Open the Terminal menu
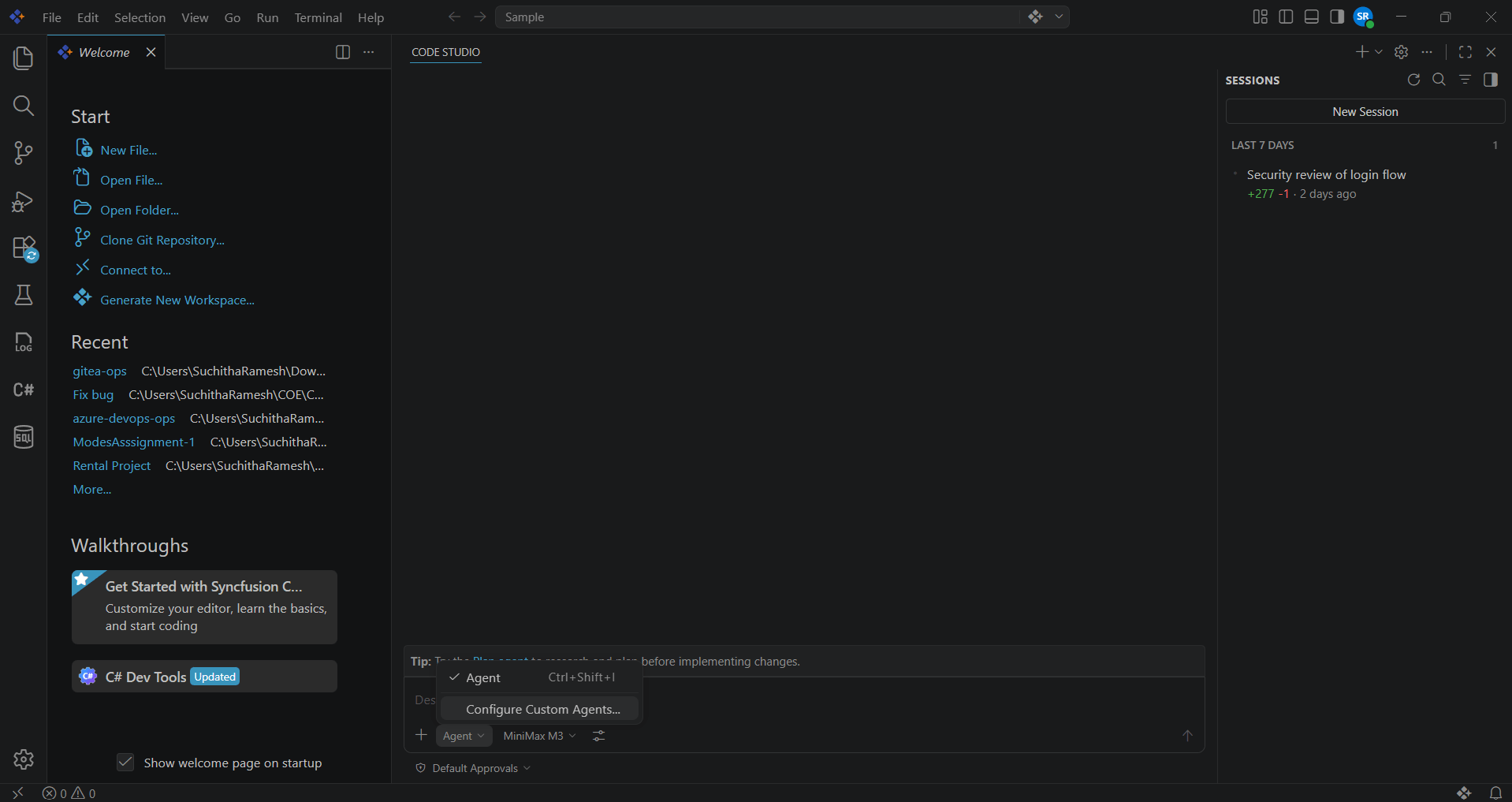The height and width of the screenshot is (802, 1512). pos(318,17)
